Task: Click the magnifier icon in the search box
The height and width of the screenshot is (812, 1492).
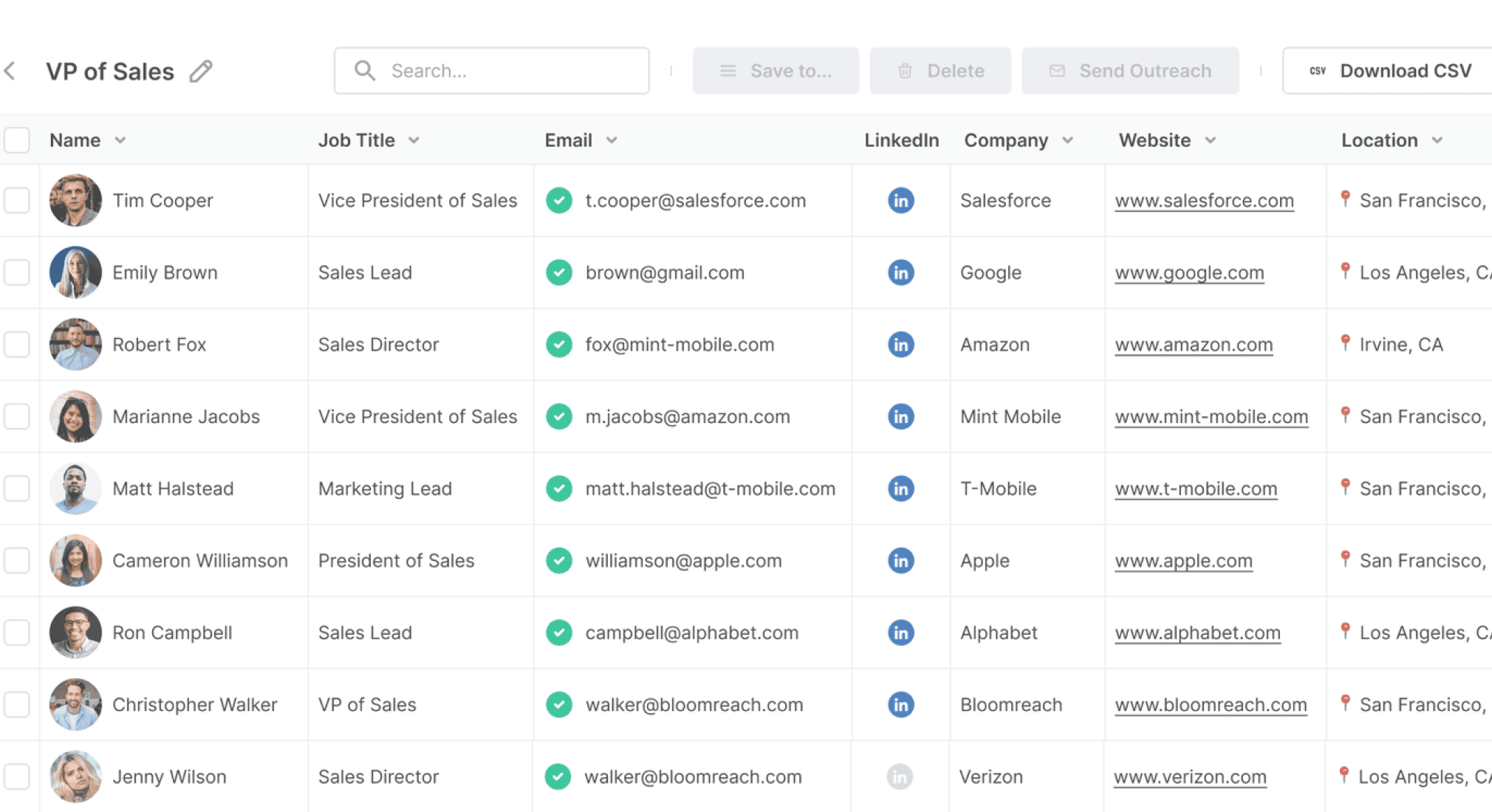Action: [365, 71]
